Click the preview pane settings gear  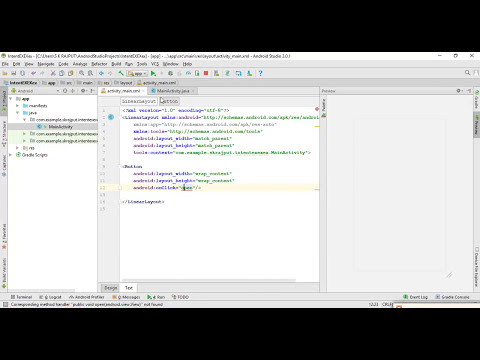(459, 91)
